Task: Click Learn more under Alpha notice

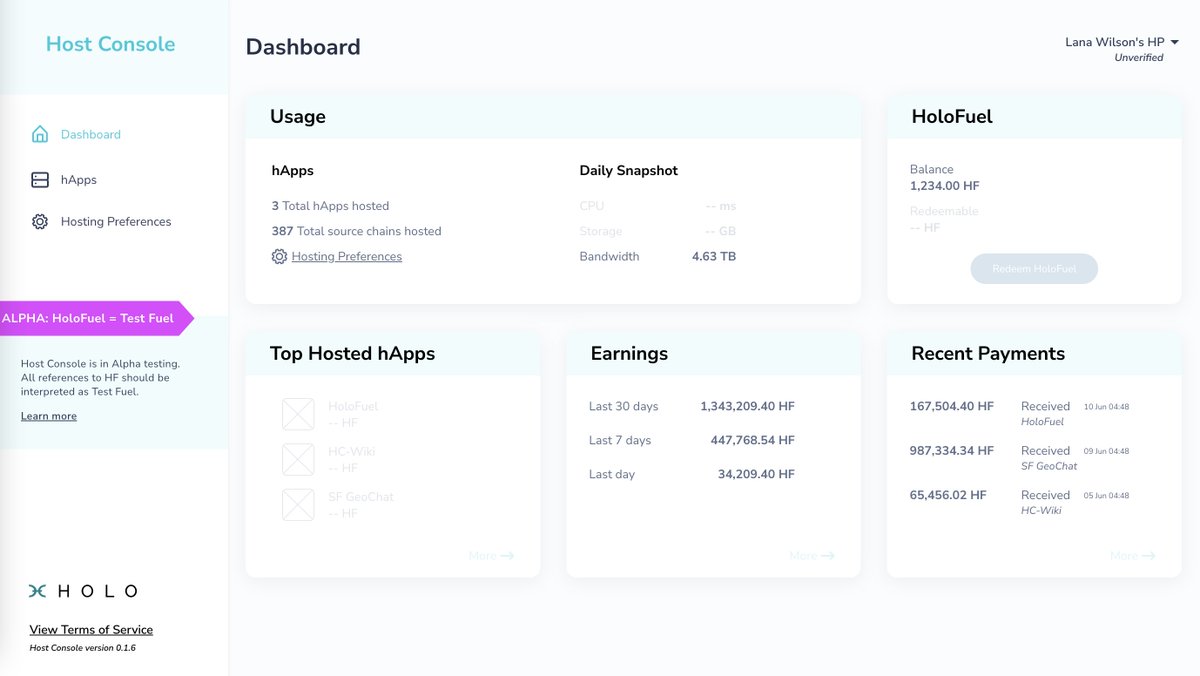Action: (49, 416)
